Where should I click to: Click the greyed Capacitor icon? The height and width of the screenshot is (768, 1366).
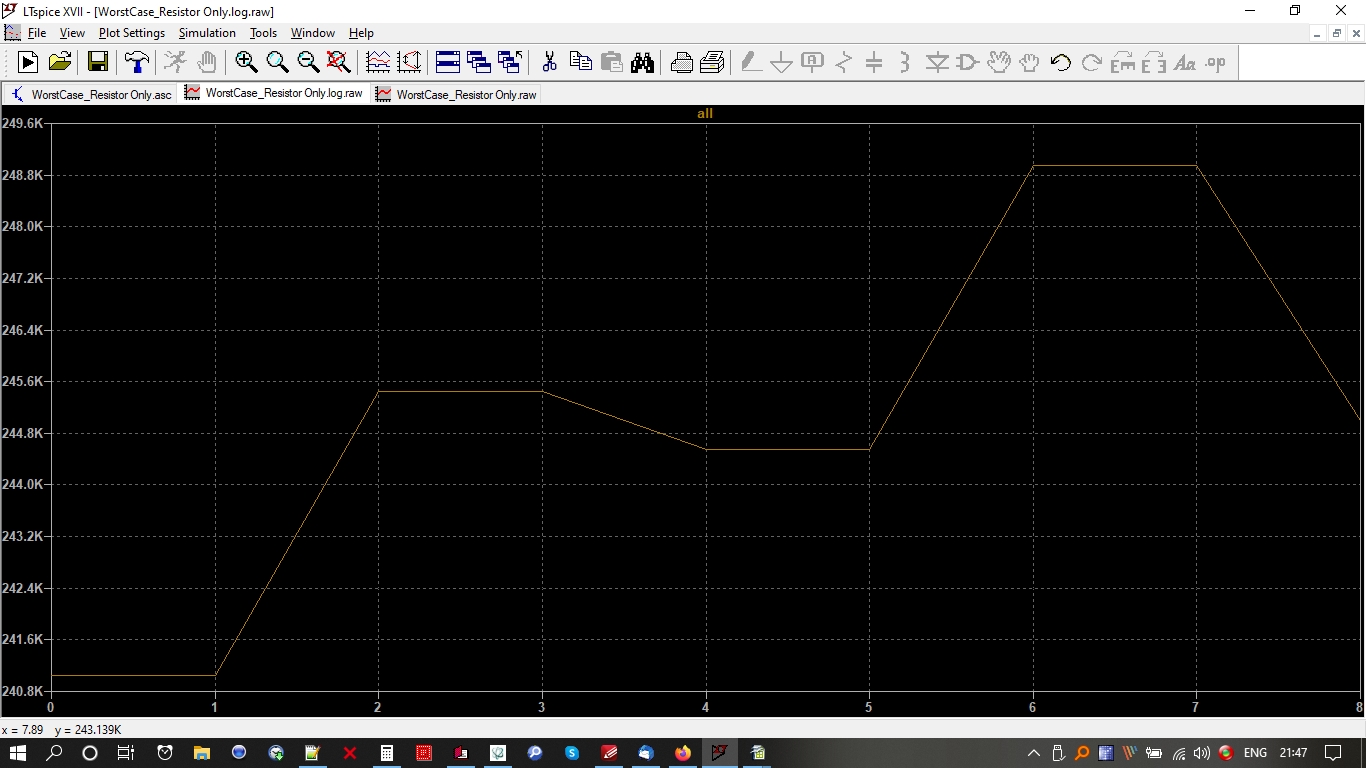[x=874, y=62]
